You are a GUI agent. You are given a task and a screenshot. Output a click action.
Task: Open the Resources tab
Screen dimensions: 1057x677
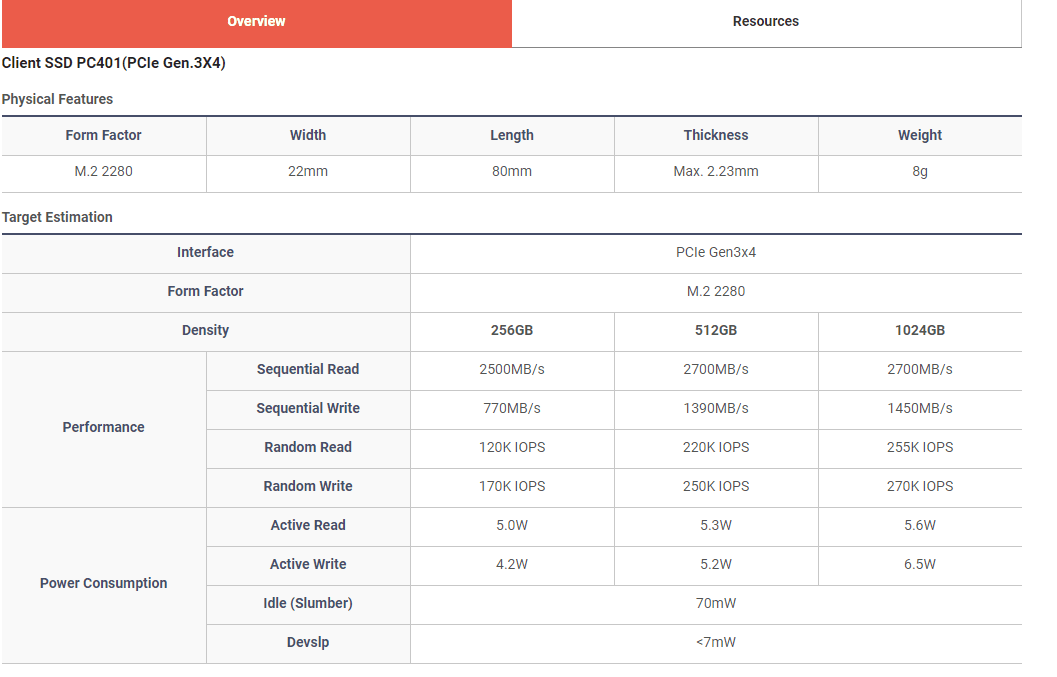tap(766, 22)
